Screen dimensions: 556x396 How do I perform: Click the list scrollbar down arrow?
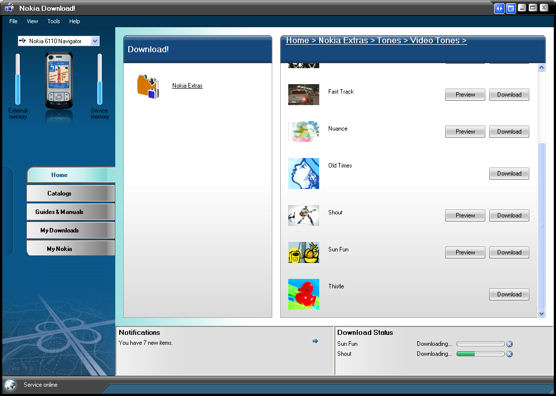pos(541,313)
